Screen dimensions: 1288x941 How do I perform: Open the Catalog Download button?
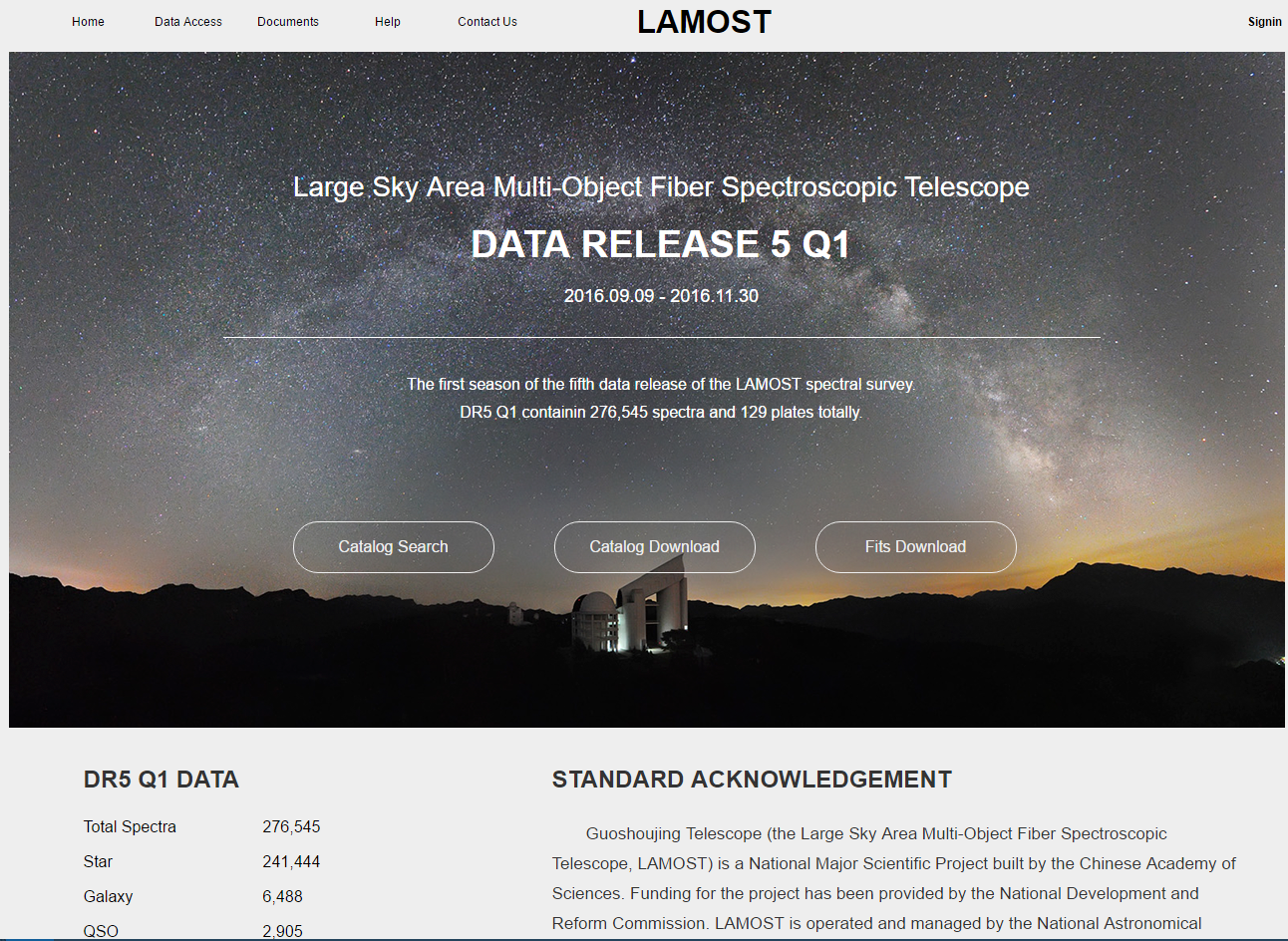pos(655,547)
